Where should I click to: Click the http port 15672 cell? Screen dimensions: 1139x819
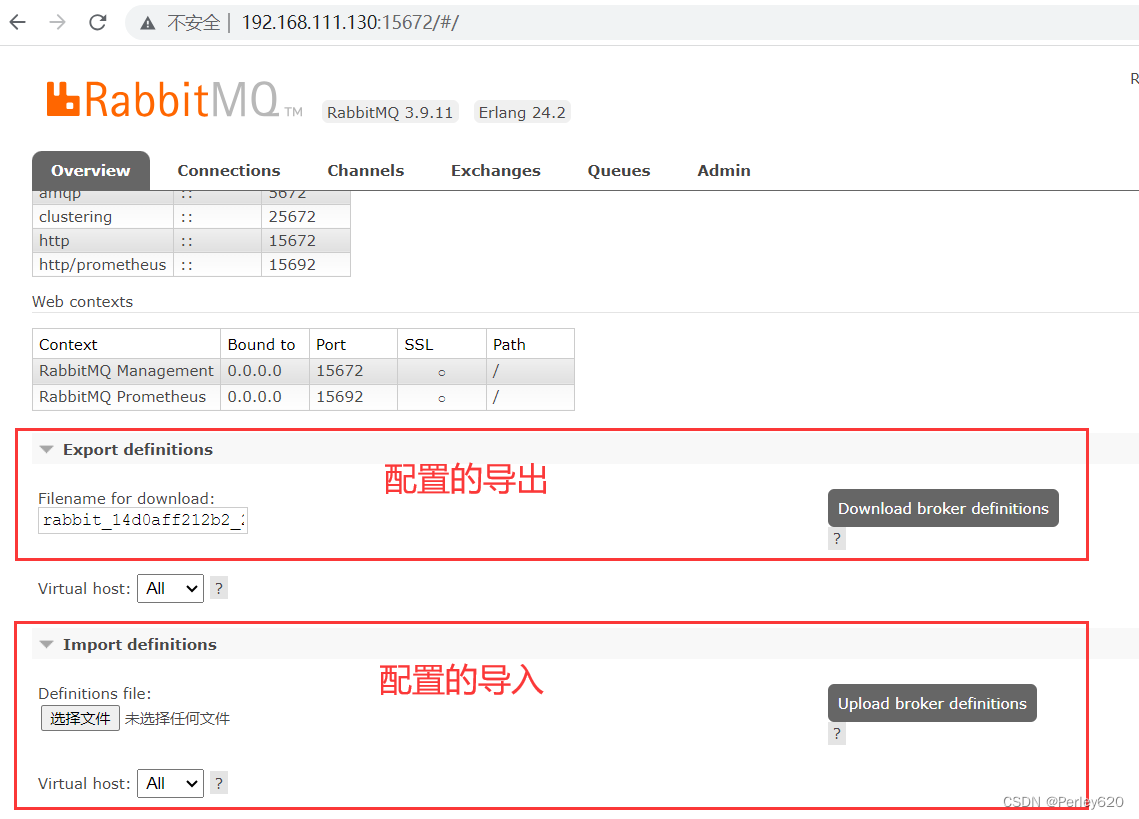[x=306, y=241]
